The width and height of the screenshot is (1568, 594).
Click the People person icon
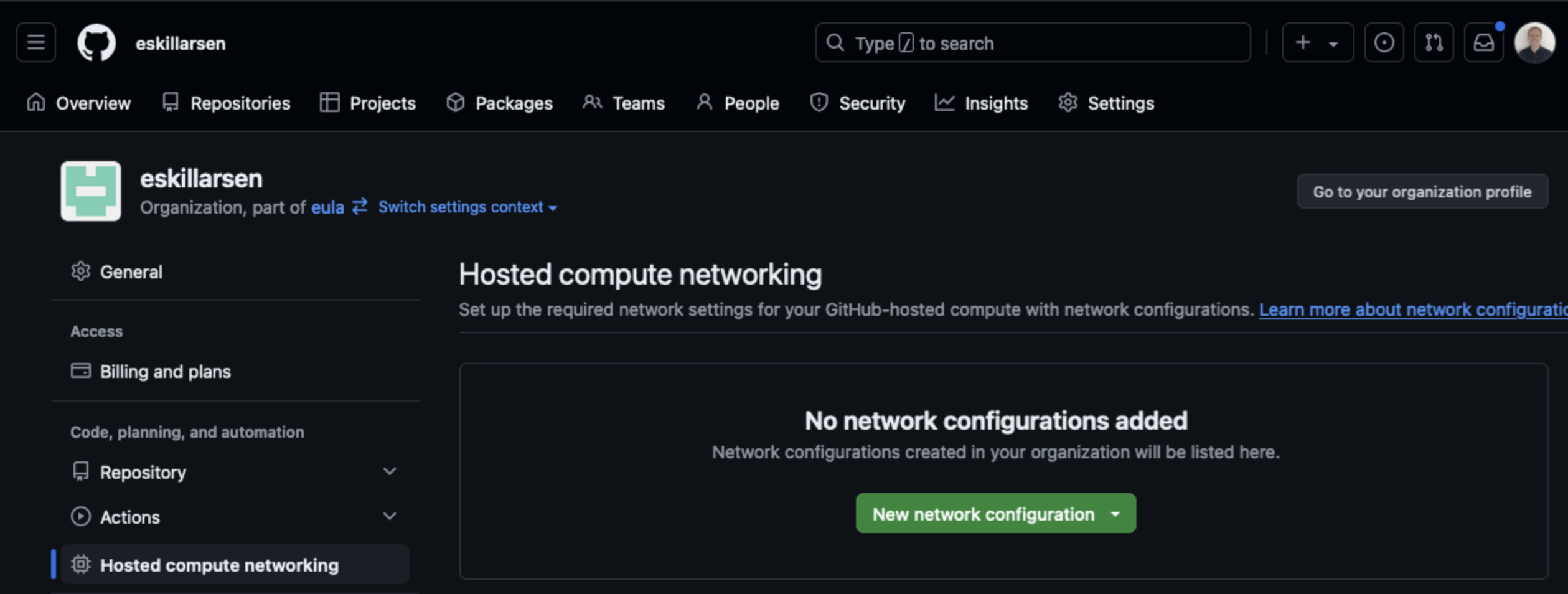point(704,102)
